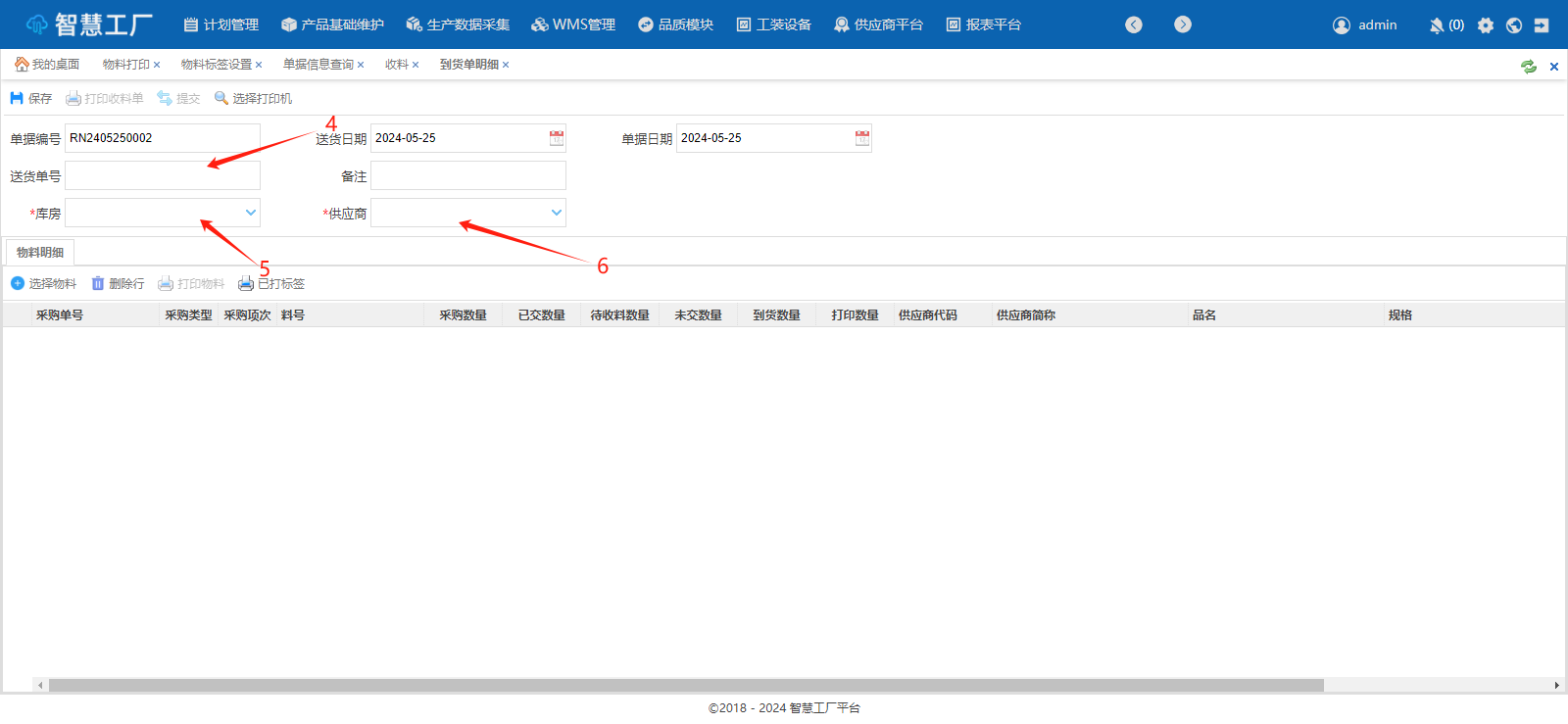Click the green refresh tab icon
This screenshot has height=724, width=1568.
click(1529, 67)
